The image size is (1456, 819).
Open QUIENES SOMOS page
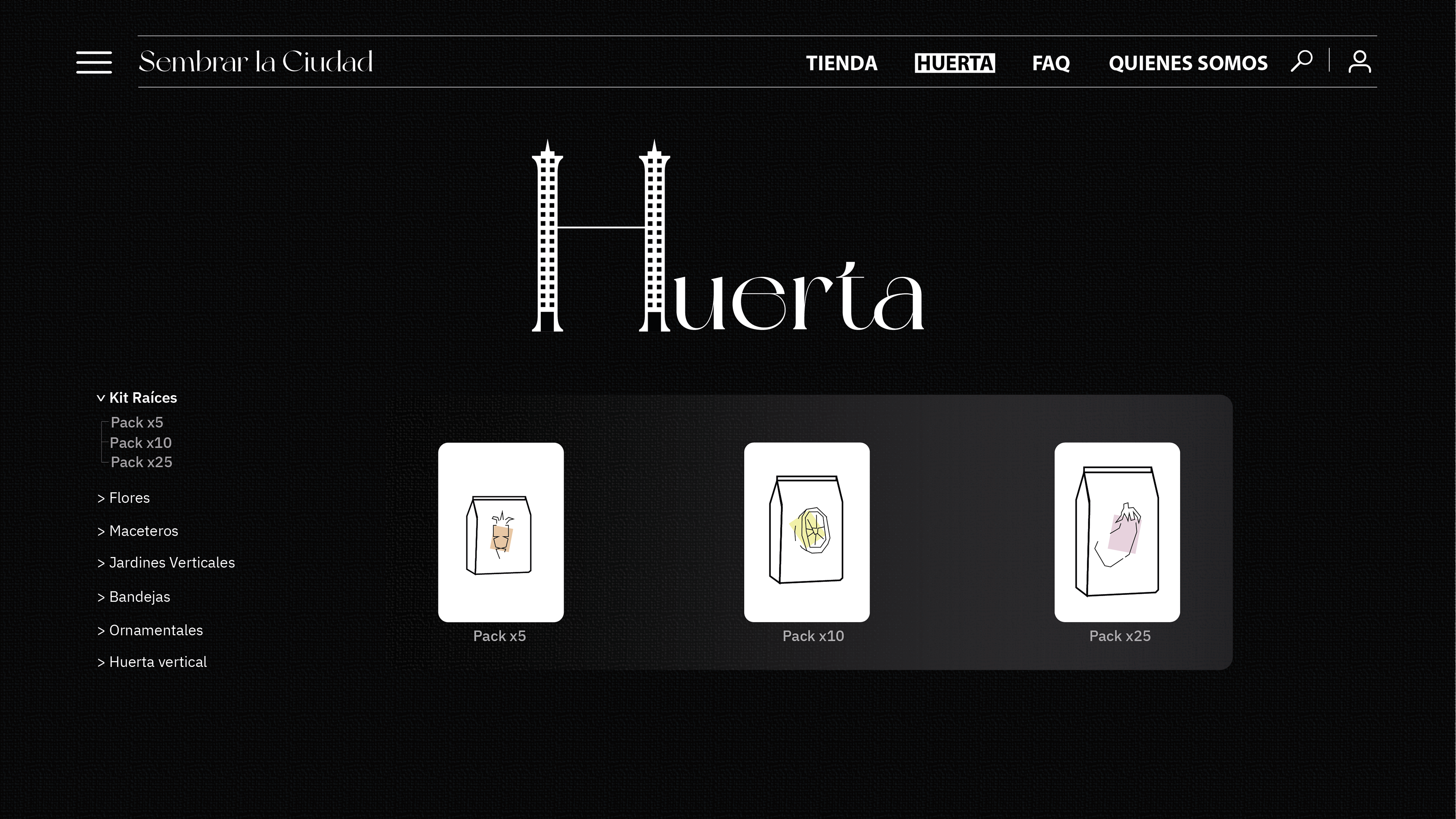click(1188, 63)
